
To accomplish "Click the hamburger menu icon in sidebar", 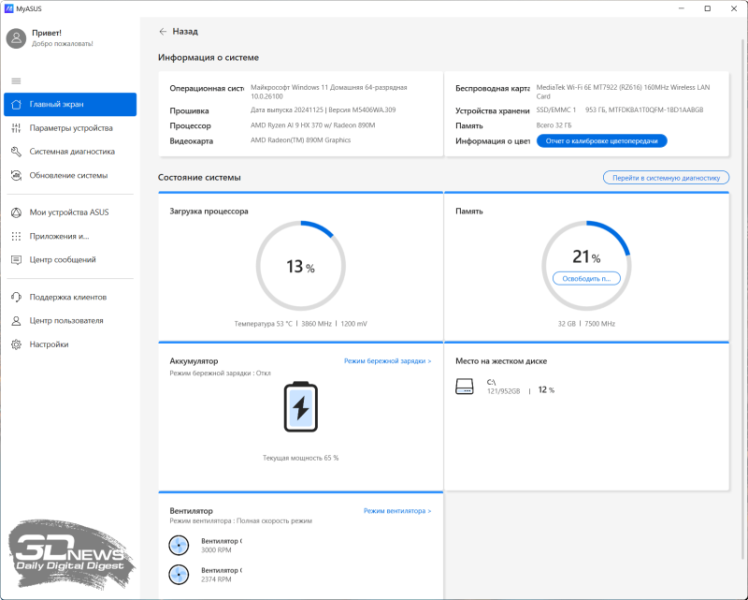I will click(16, 80).
